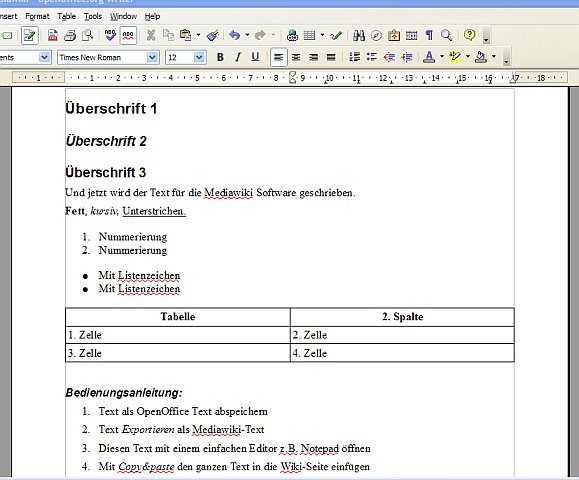Apply Font Color with the A icon
The image size is (579, 480).
point(429,57)
